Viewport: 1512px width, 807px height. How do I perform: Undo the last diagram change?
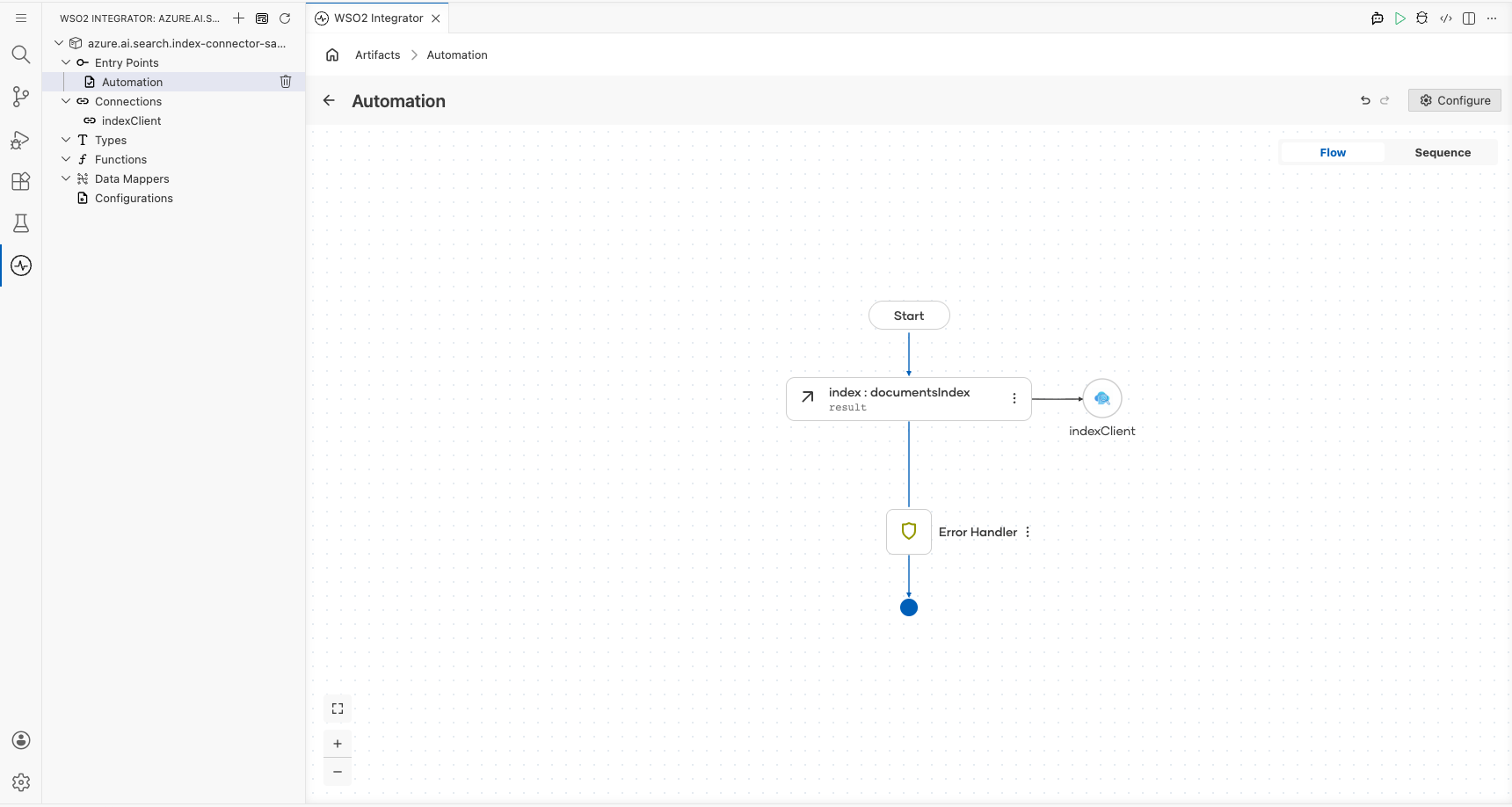click(x=1365, y=100)
